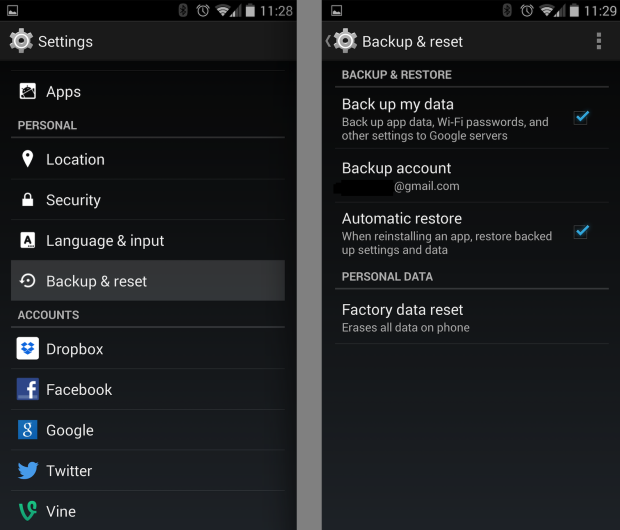Select the Backup & reset menu entry

tap(148, 281)
